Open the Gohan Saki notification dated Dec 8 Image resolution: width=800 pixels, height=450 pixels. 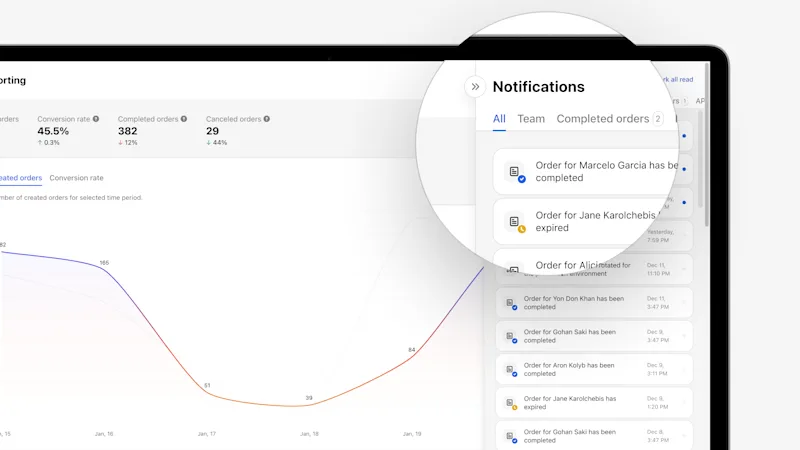594,436
